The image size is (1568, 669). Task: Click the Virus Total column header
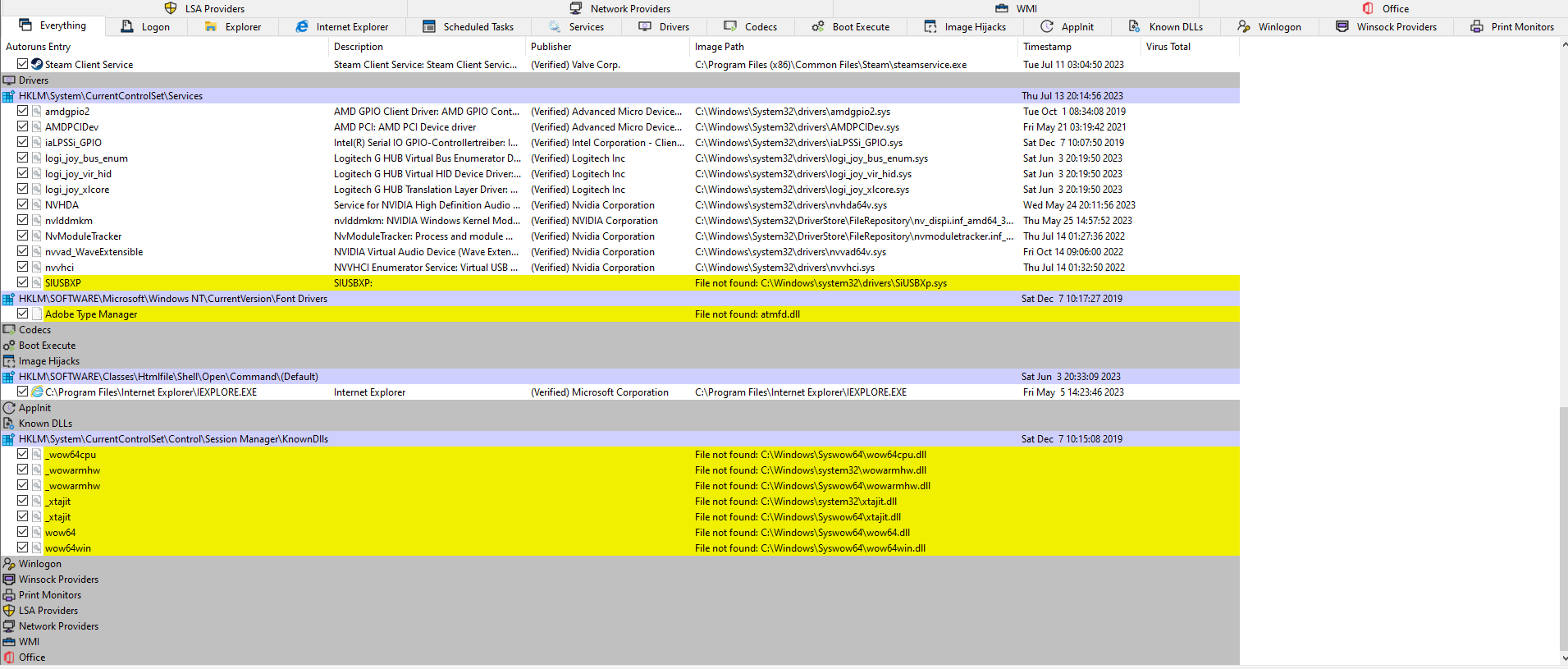point(1190,47)
